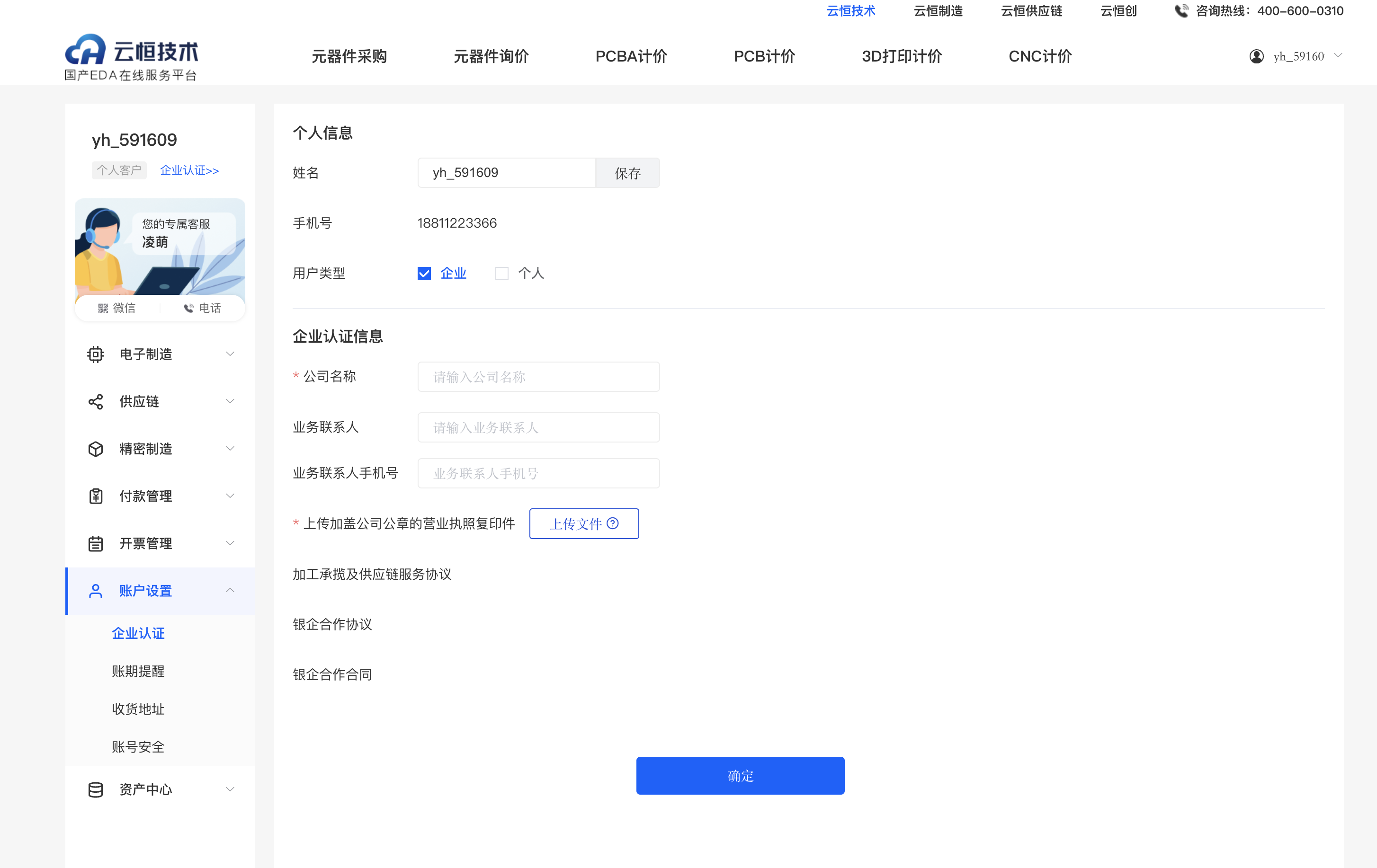Click the 付款管理 clipboard icon

(x=96, y=496)
